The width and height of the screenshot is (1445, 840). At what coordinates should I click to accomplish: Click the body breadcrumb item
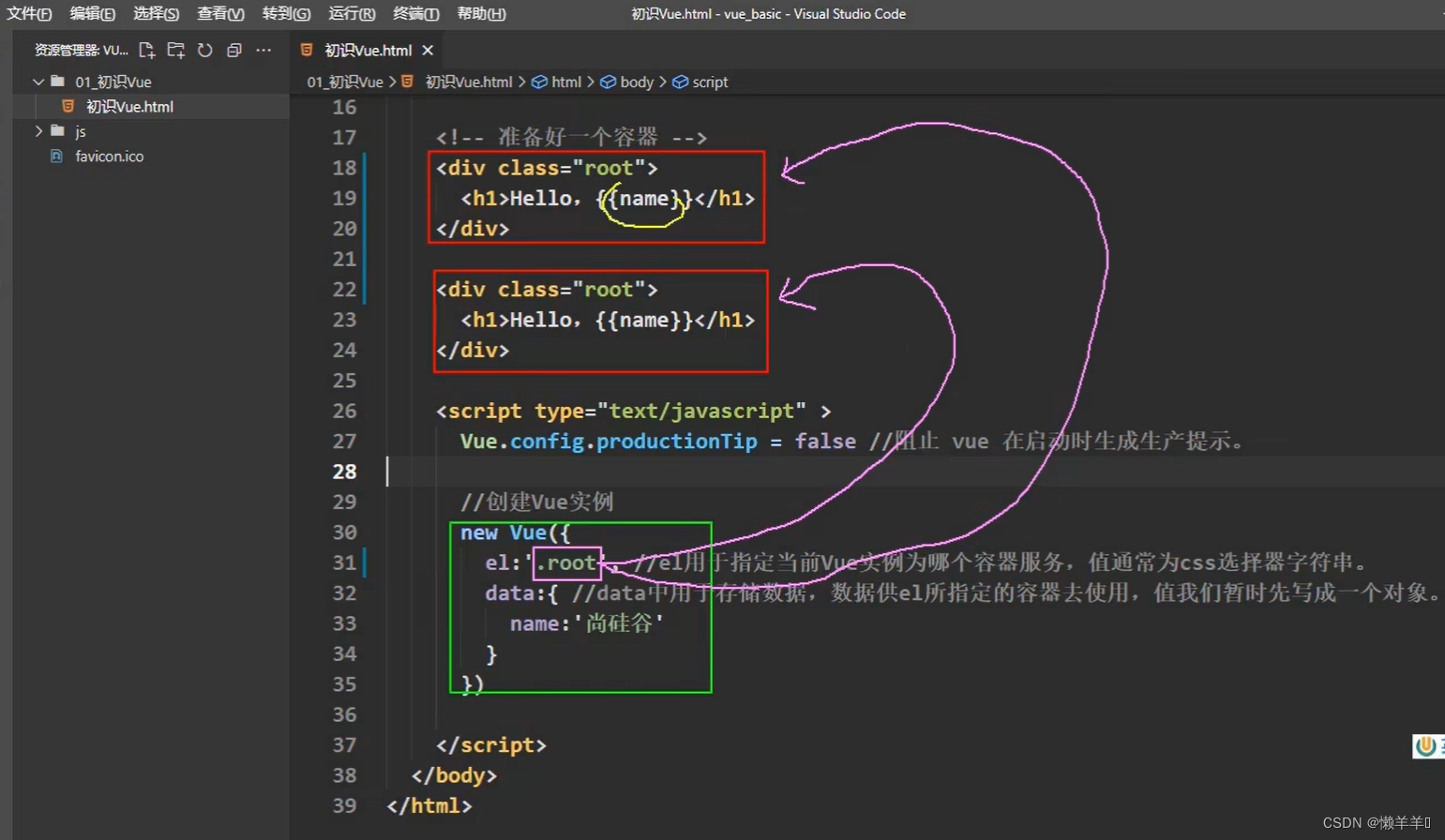636,82
